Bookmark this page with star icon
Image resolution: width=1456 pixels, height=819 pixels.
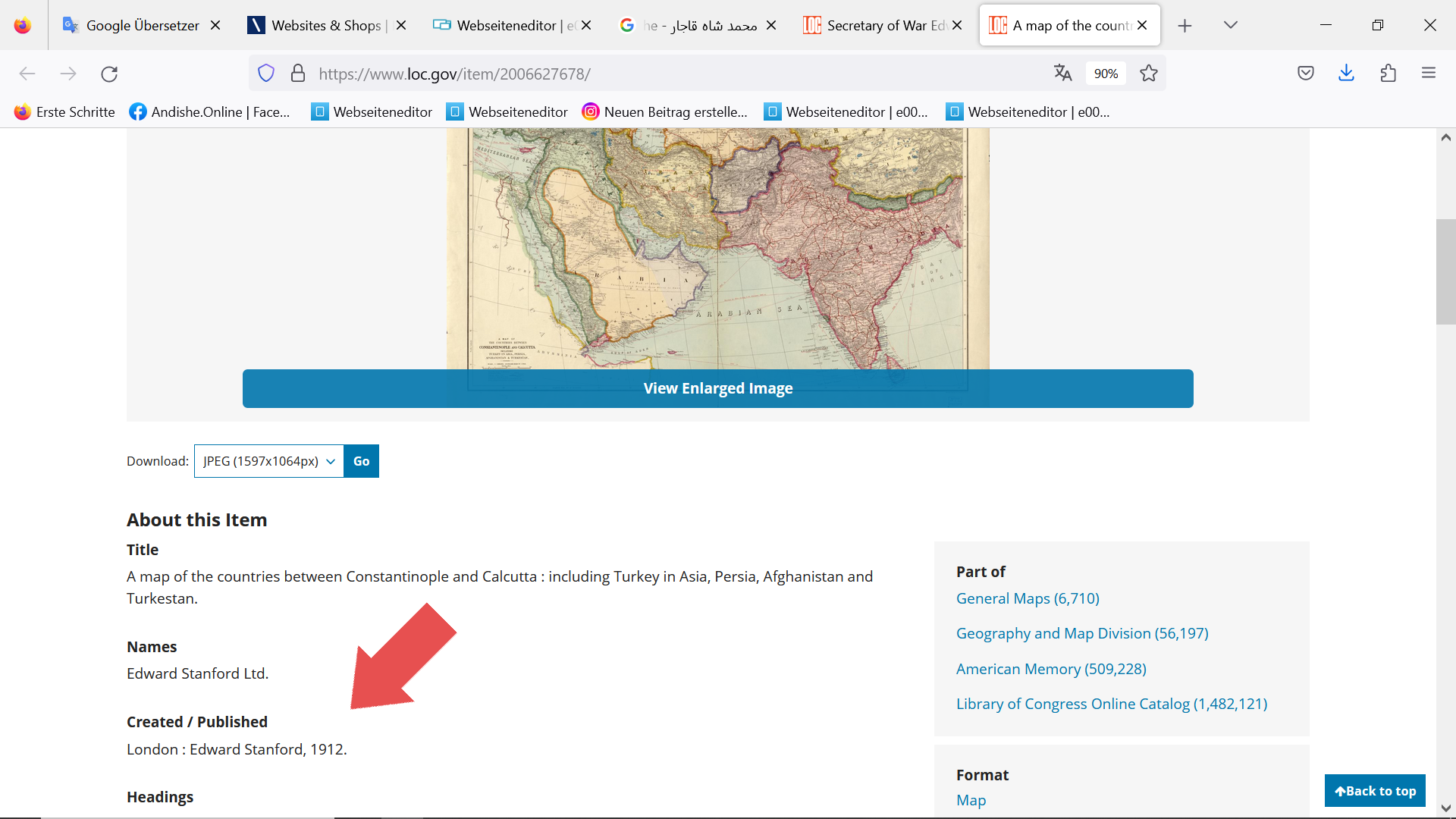click(1149, 73)
